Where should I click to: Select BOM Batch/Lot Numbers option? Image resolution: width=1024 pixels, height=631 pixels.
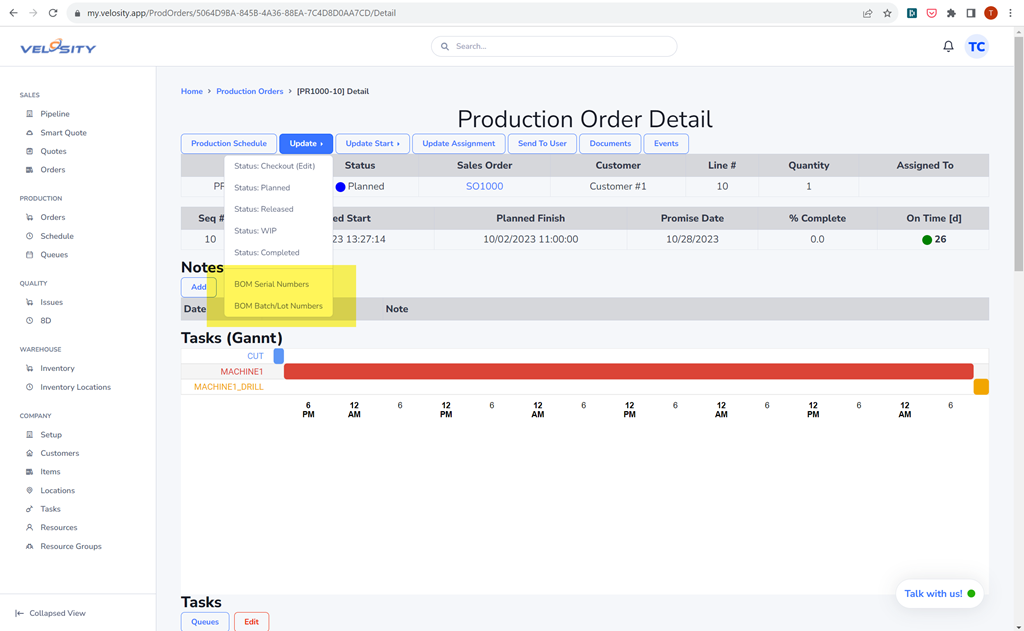(x=278, y=306)
